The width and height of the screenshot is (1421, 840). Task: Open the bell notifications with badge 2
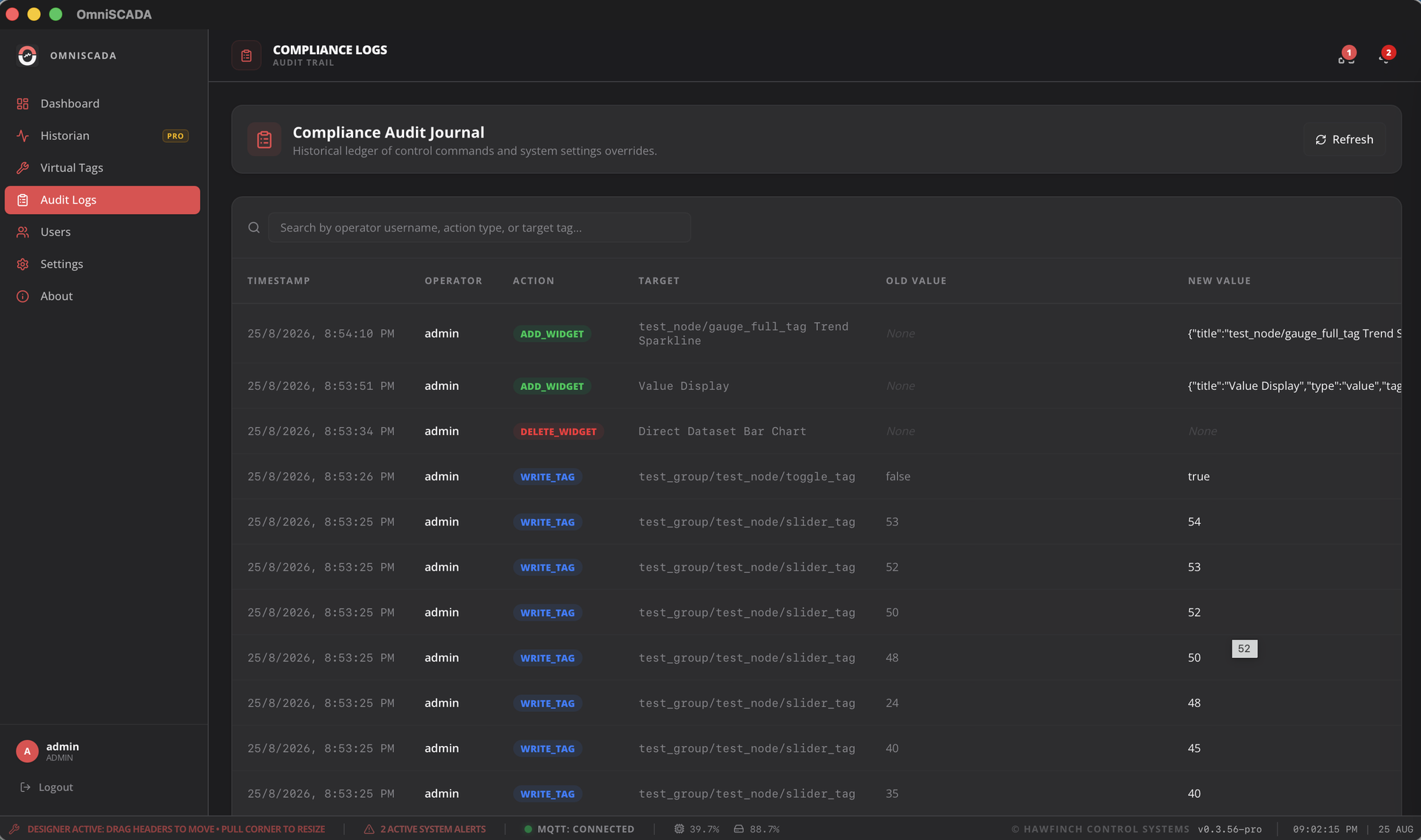pyautogui.click(x=1385, y=56)
